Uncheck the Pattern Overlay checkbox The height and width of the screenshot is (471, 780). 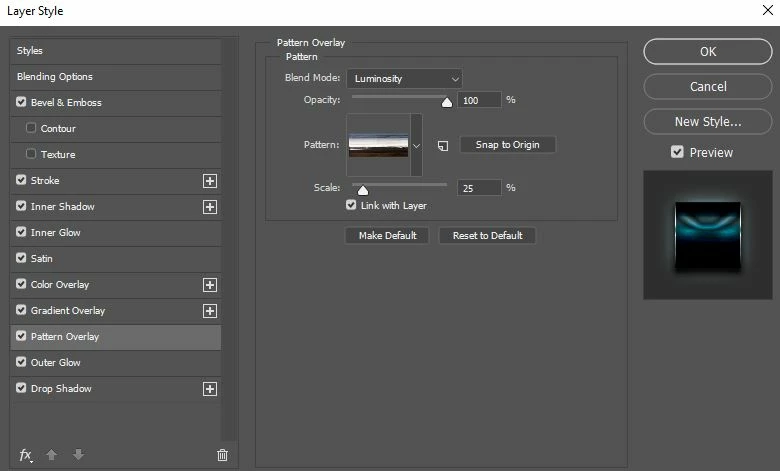(x=21, y=336)
